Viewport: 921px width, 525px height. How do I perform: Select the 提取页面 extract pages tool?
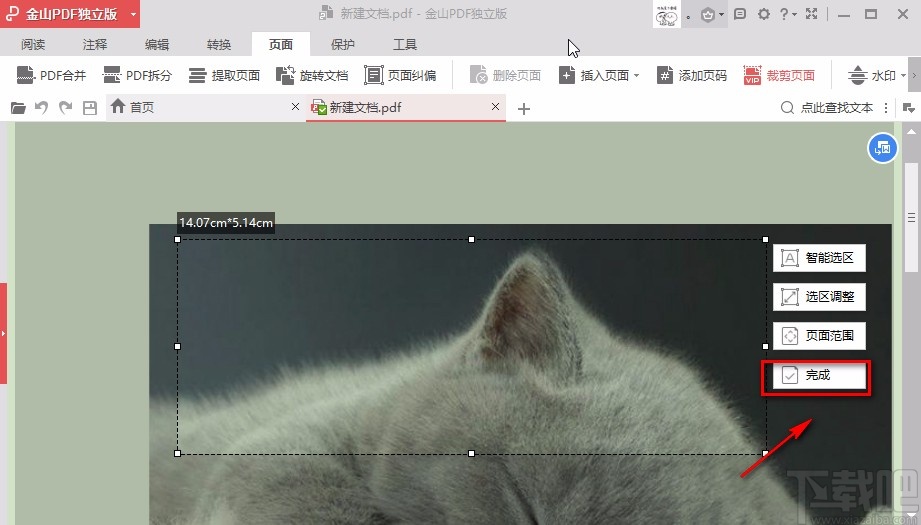224,75
